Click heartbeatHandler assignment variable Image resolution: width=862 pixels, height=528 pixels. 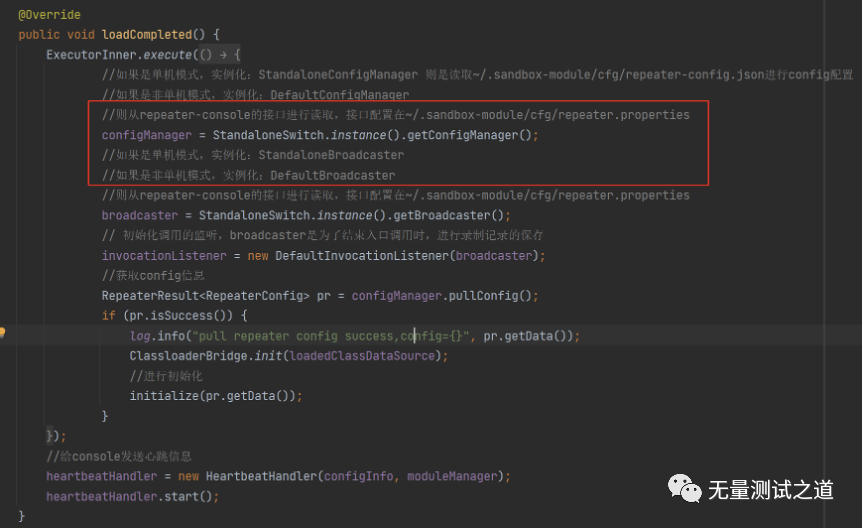(x=102, y=476)
